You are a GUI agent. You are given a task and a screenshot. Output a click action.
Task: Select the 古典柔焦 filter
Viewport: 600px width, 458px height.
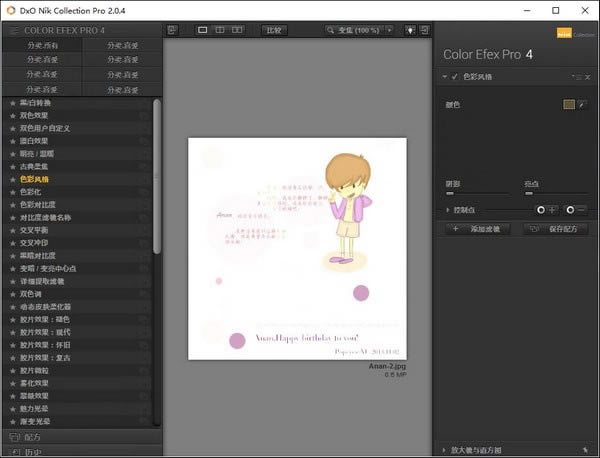pyautogui.click(x=77, y=166)
